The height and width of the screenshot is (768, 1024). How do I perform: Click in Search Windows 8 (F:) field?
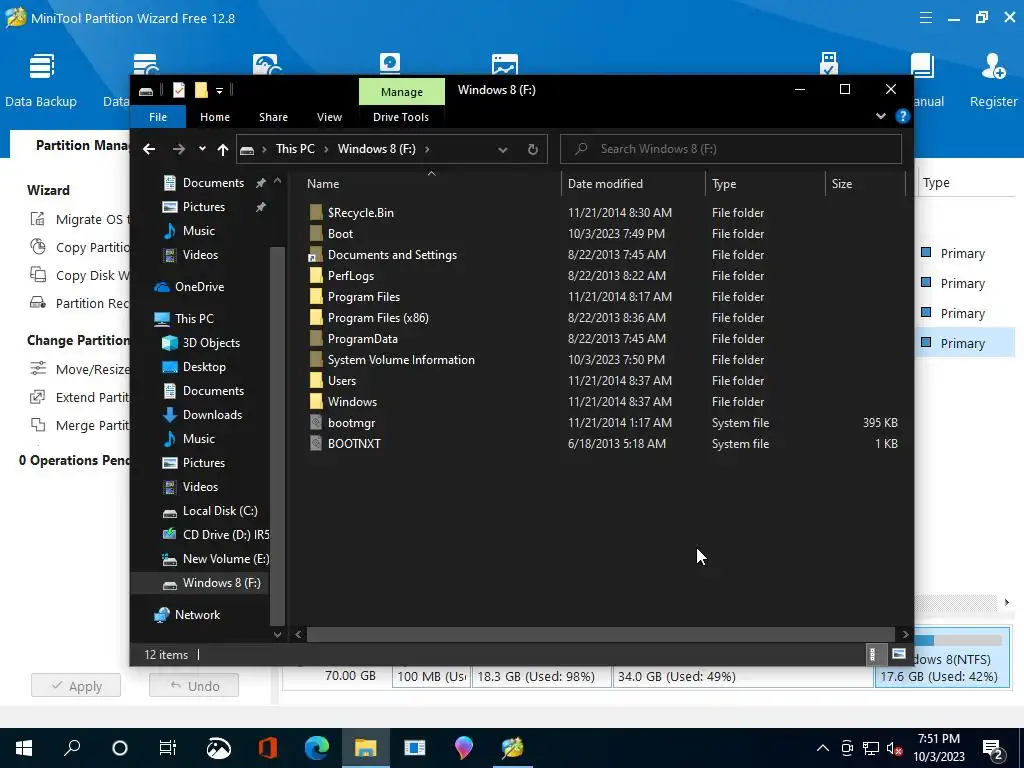pyautogui.click(x=731, y=149)
